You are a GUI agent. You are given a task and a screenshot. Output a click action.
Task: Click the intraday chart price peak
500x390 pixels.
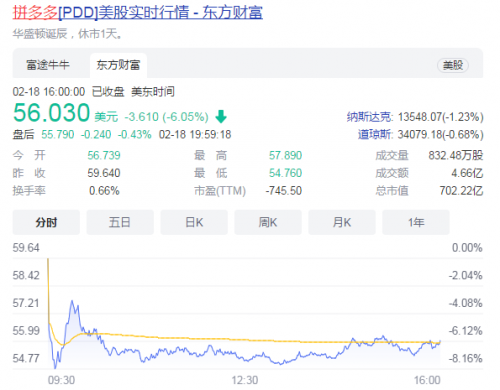click(72, 301)
